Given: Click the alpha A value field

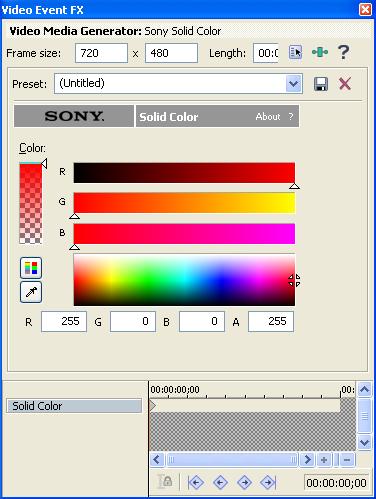Looking at the screenshot, I should [x=271, y=321].
